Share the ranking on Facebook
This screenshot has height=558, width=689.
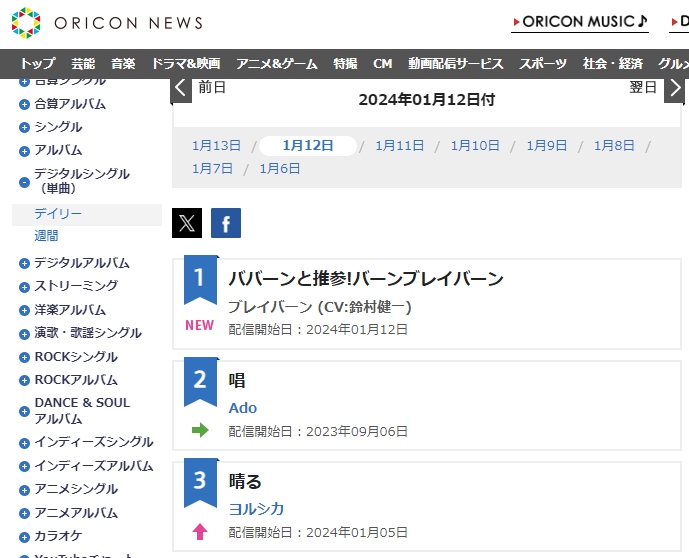(x=226, y=223)
